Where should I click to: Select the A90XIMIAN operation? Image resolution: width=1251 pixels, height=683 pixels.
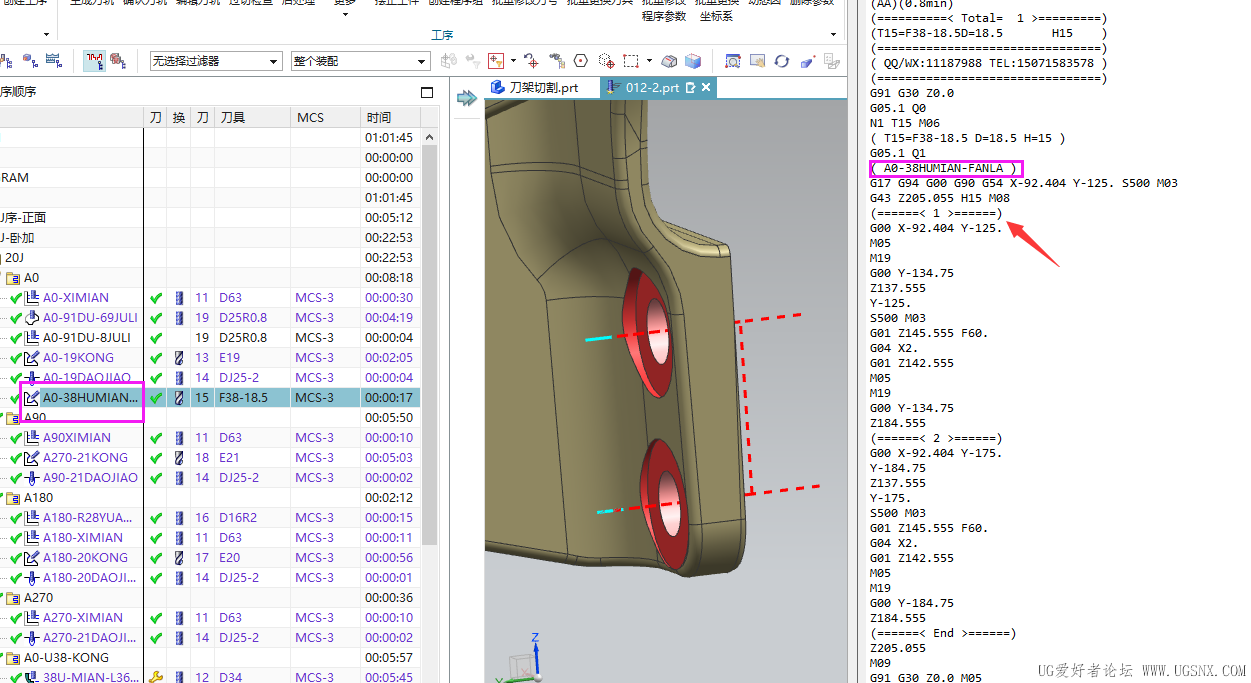[77, 437]
